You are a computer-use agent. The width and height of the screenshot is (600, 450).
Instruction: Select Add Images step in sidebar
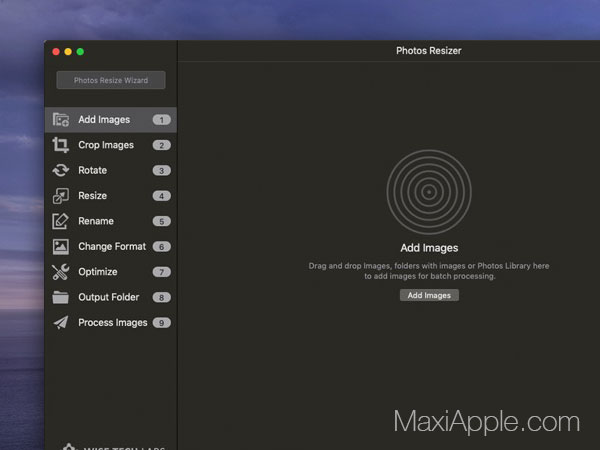click(111, 120)
